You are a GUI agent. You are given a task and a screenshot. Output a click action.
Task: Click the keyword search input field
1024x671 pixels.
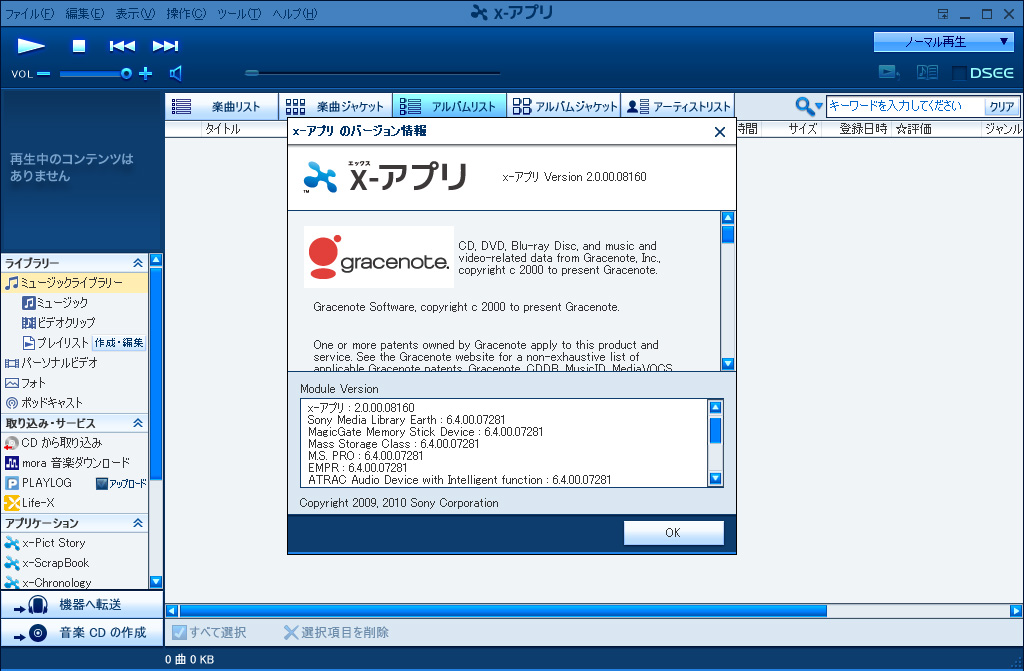click(x=904, y=106)
